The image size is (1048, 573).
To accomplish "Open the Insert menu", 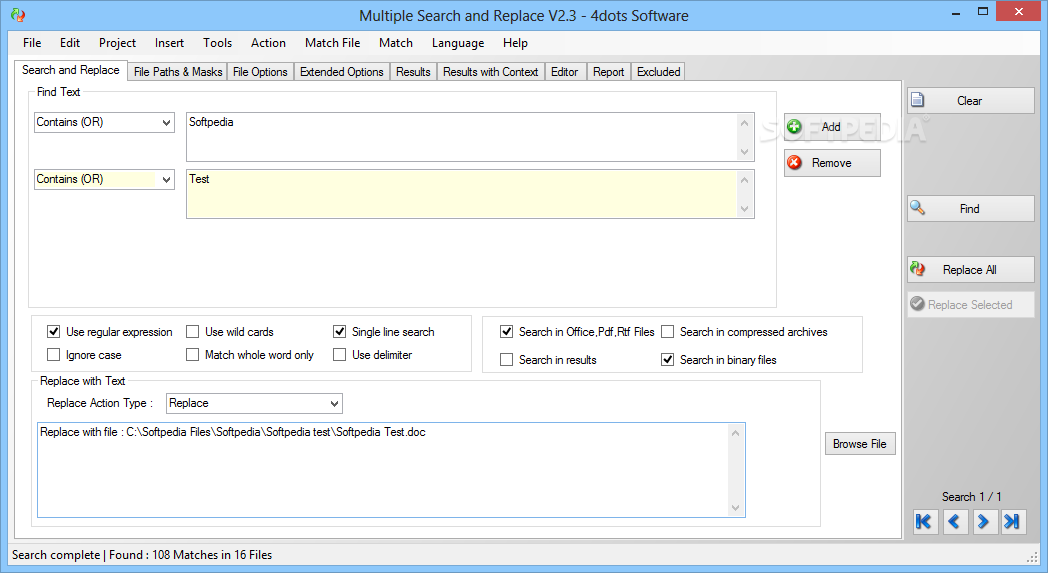I will click(169, 43).
